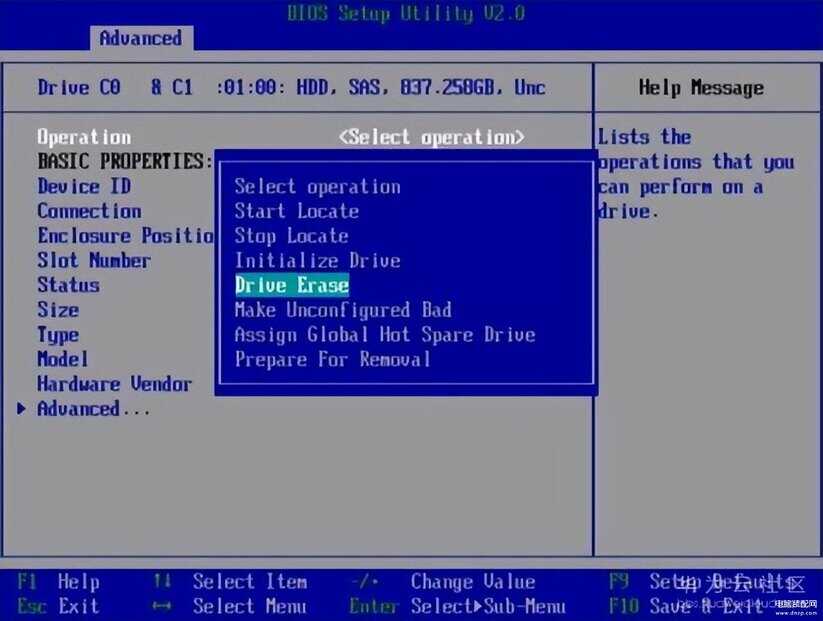Click the Drive C0 & C1 header
This screenshot has width=823, height=621.
point(290,88)
